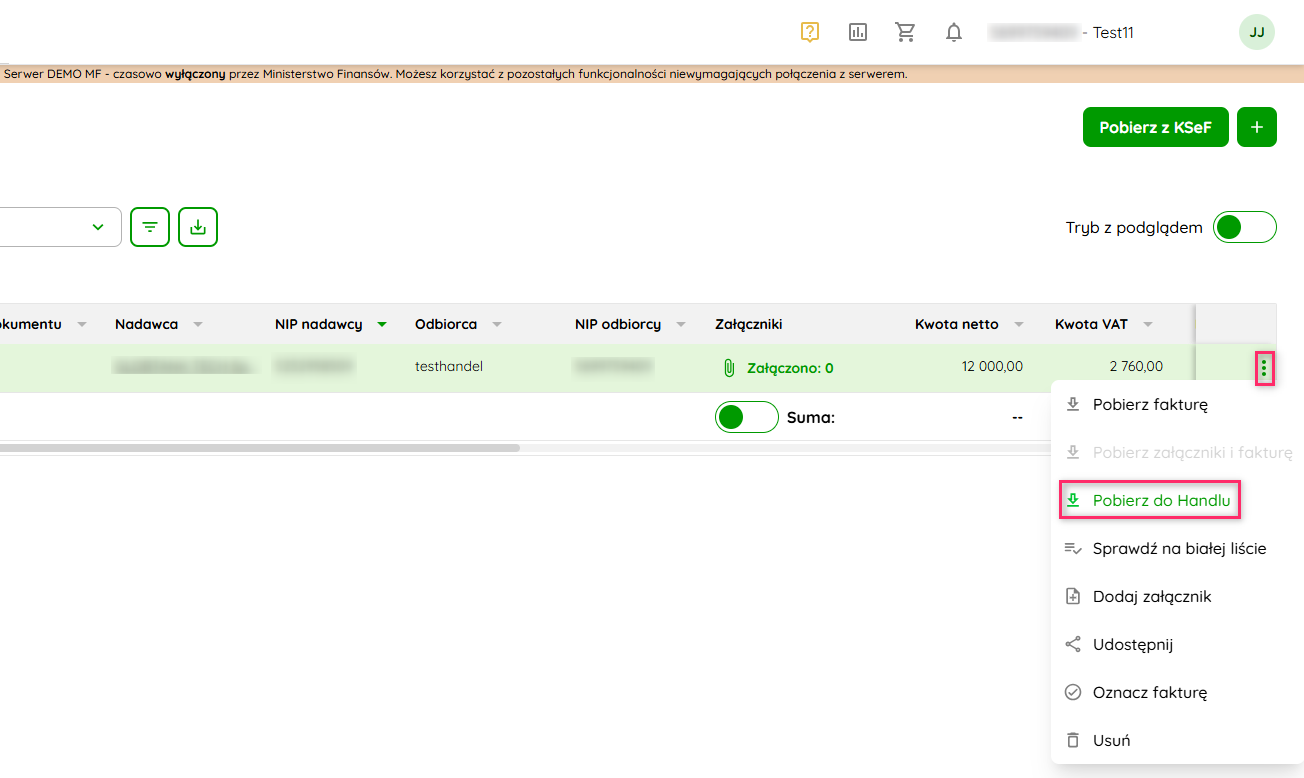Toggle the Tryb z podglądem switch

(1244, 227)
